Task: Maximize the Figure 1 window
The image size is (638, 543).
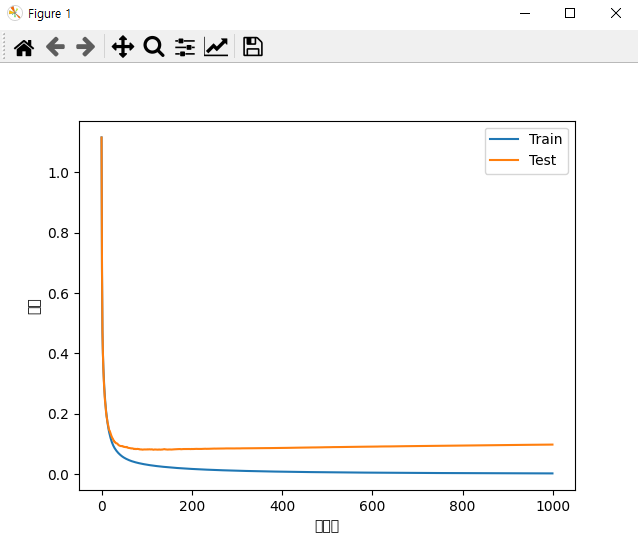Action: tap(570, 13)
